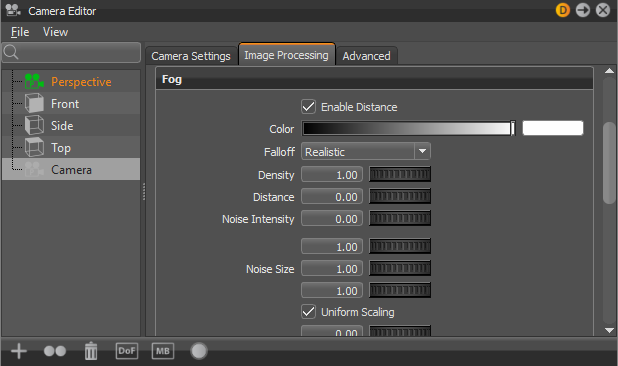Toggle the DoF depth of field button

127,351
